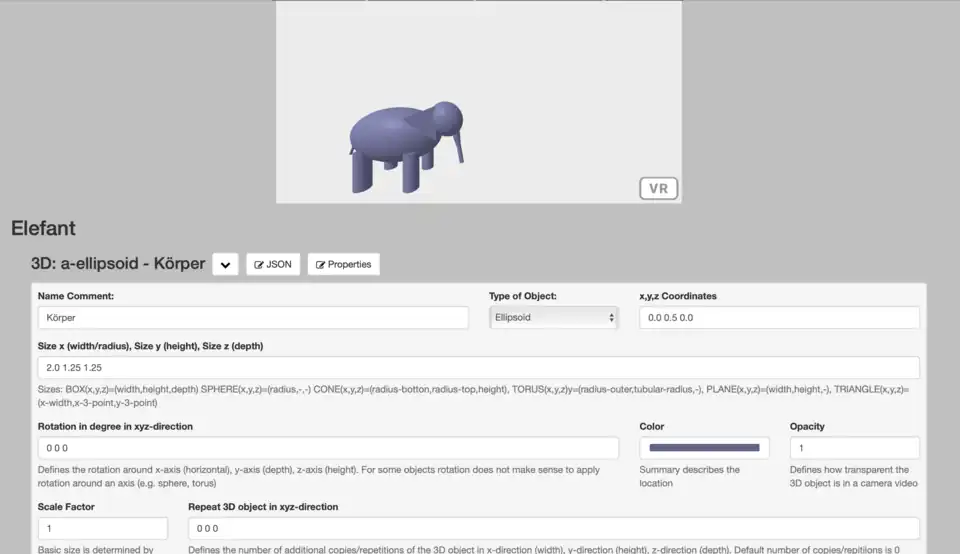Enter VR mode in 3D viewer
This screenshot has width=960, height=554.
point(658,188)
